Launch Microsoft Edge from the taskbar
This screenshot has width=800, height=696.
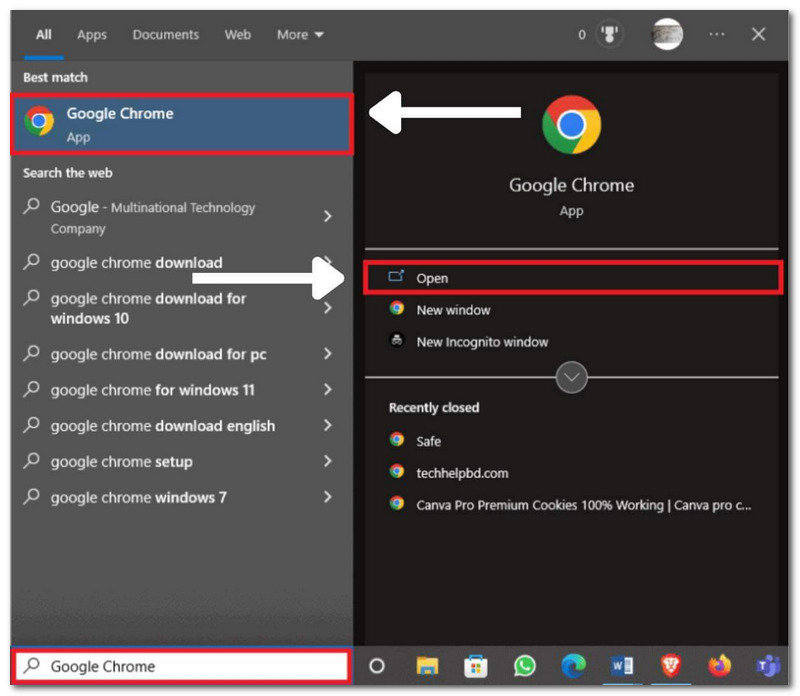click(573, 666)
